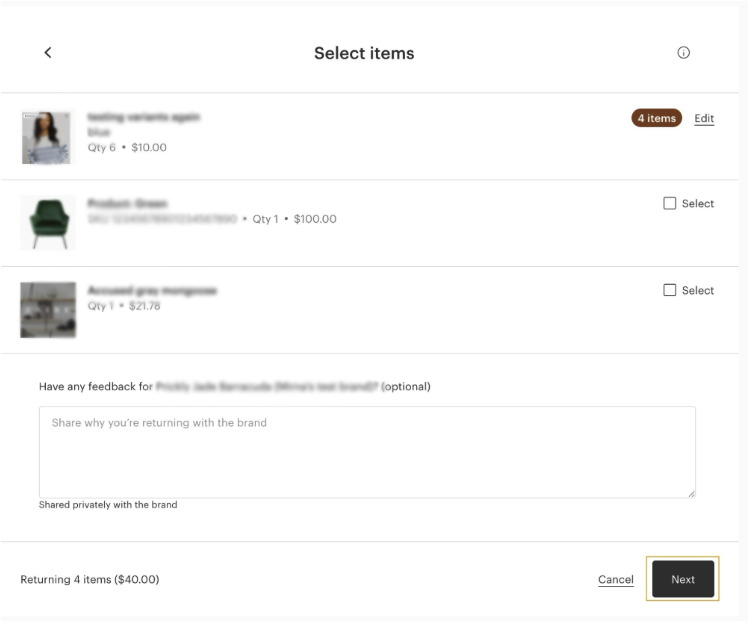The height and width of the screenshot is (624, 748).
Task: Tick the Select checkbox for the green chair
Action: (x=670, y=203)
